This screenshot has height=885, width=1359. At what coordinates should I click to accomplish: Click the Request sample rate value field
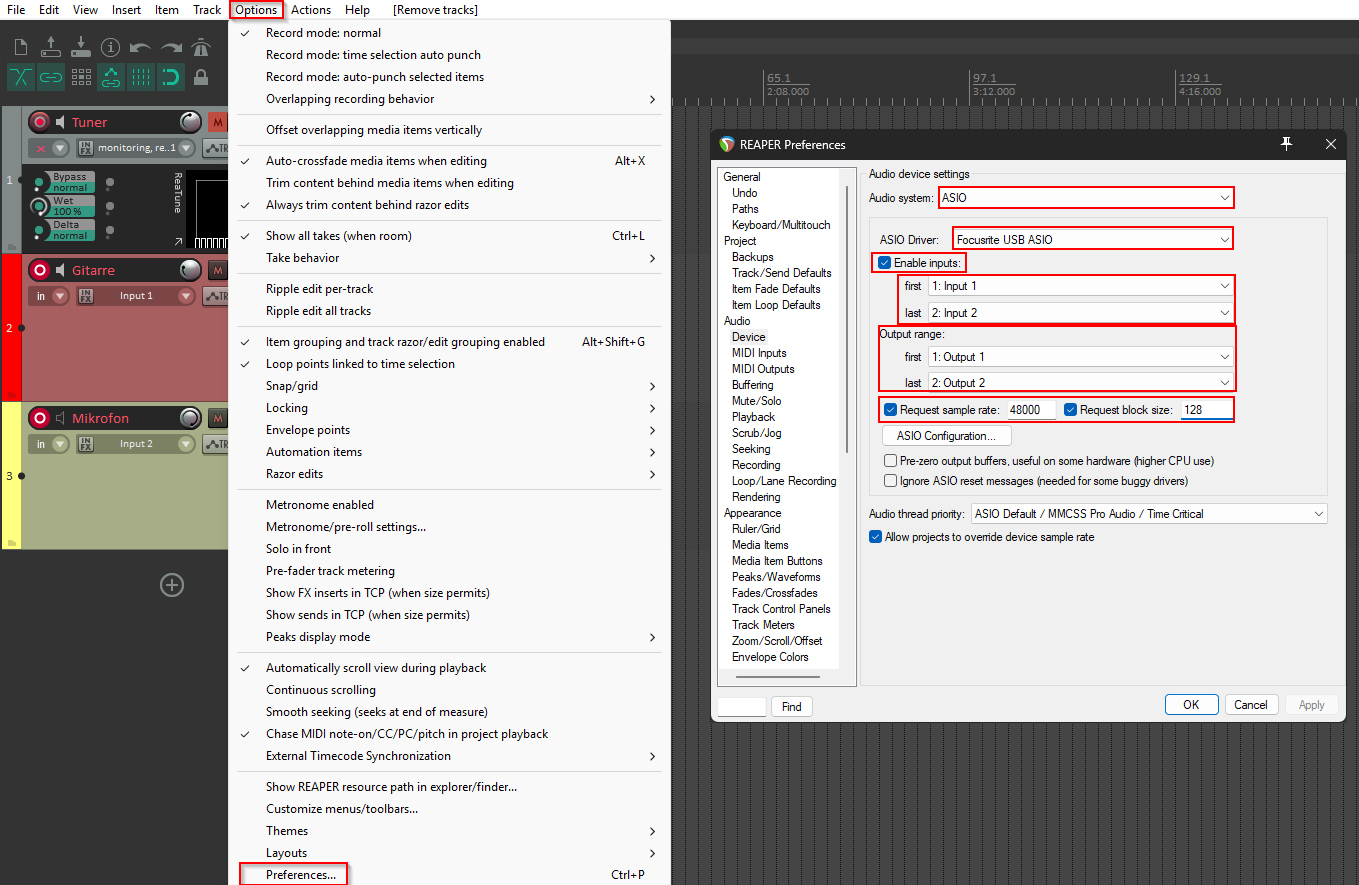[x=1030, y=410]
